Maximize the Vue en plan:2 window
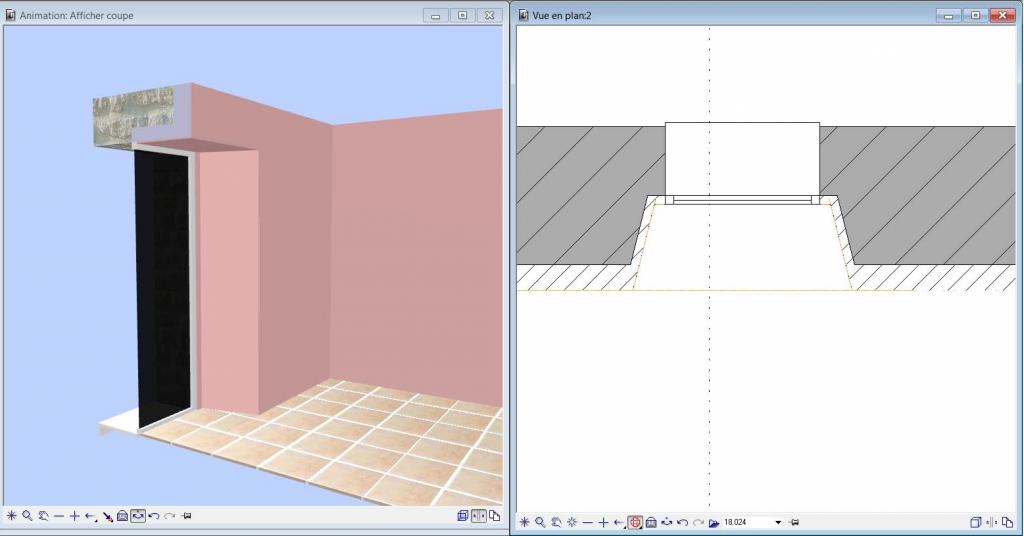The height and width of the screenshot is (536, 1024). pos(975,15)
